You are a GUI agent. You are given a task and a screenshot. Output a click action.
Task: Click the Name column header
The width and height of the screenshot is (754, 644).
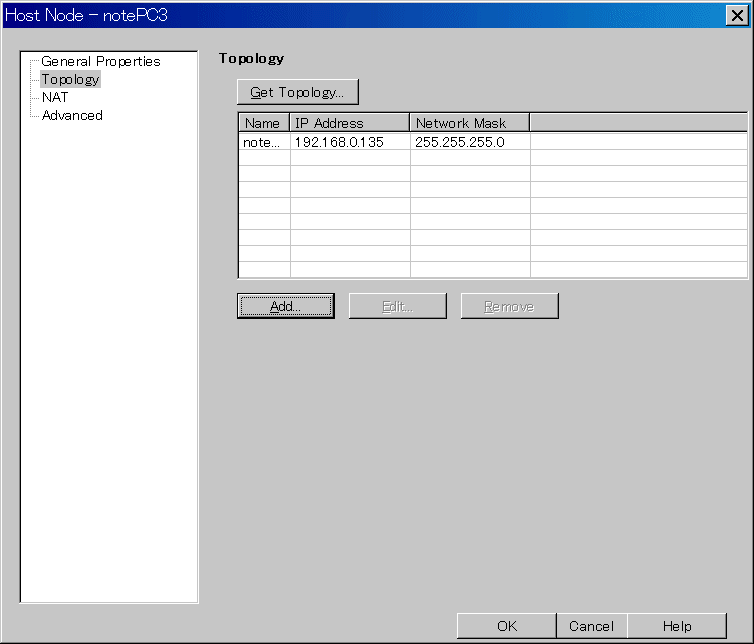point(263,123)
